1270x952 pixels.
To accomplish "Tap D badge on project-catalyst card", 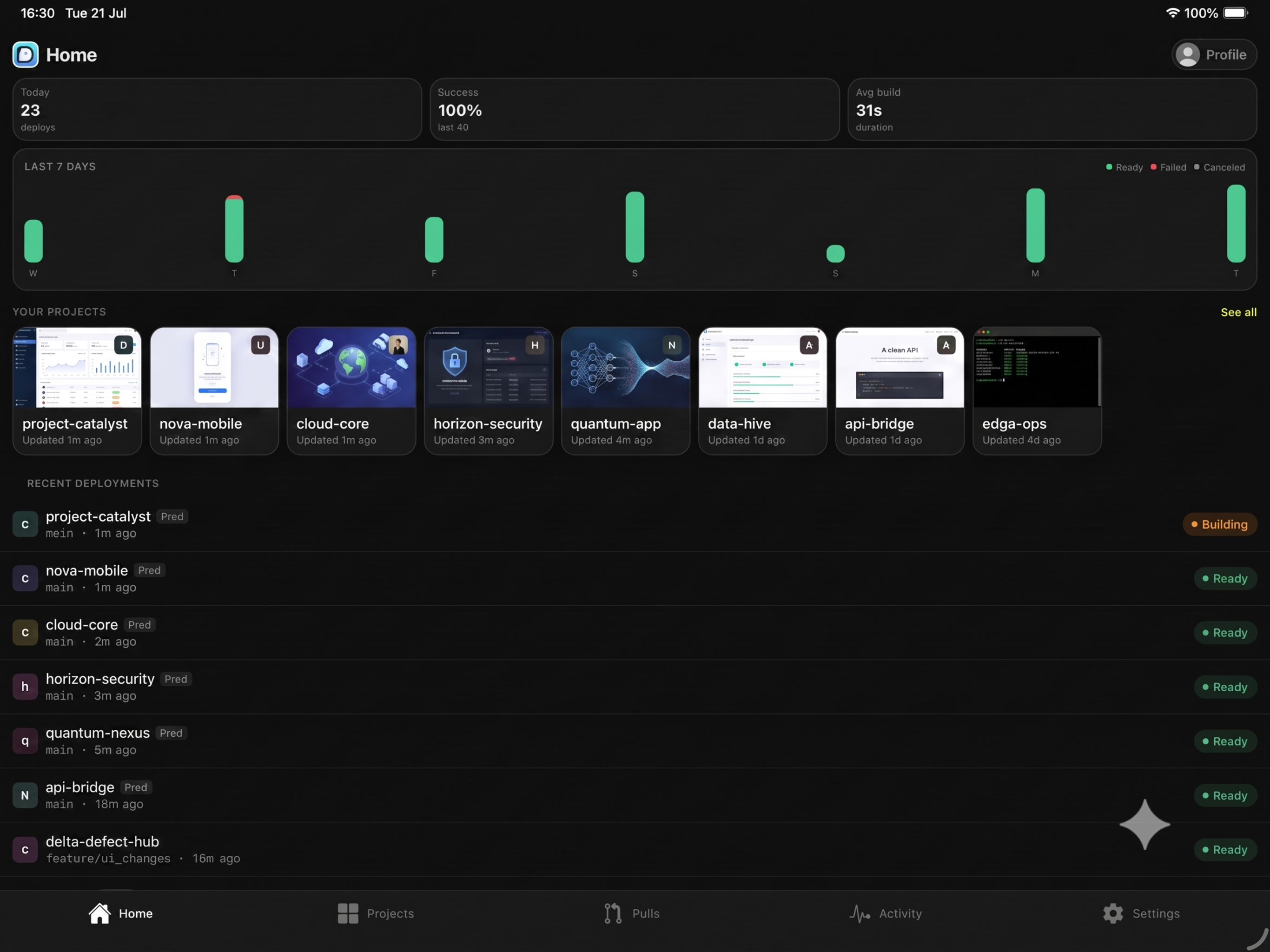I will (x=124, y=345).
